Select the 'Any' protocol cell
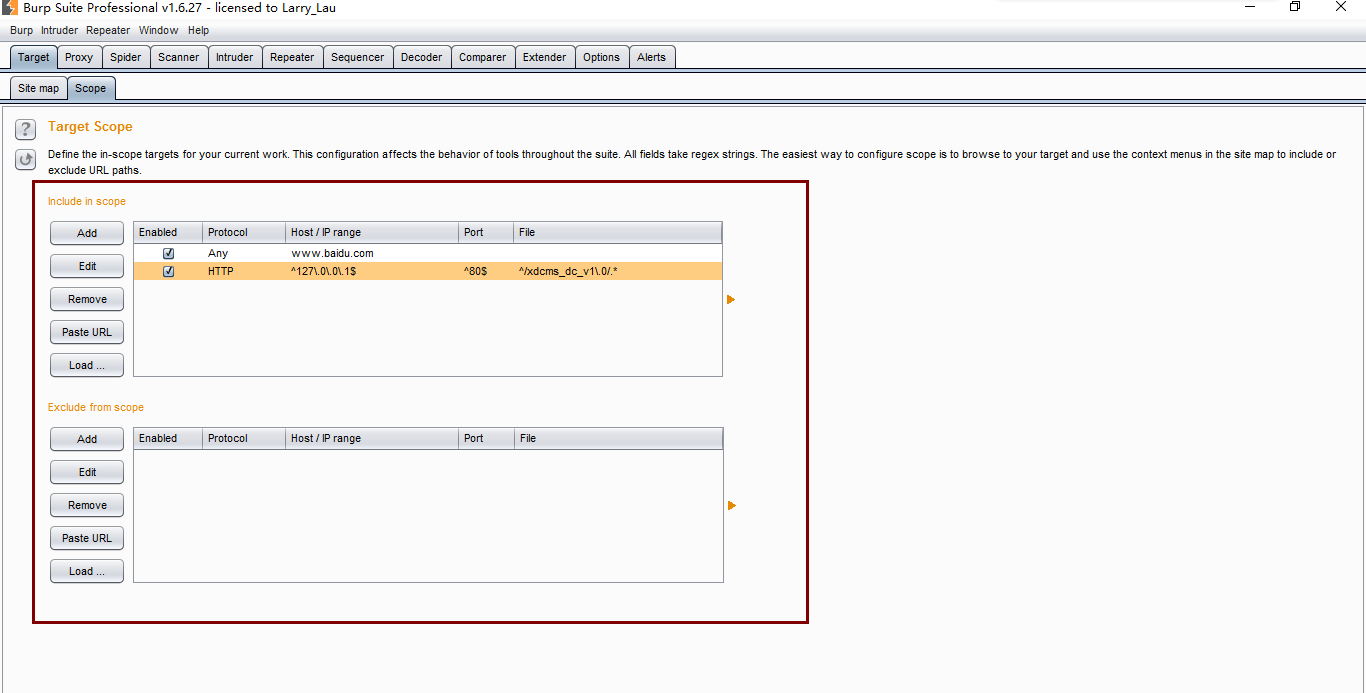Viewport: 1366px width, 693px height. (244, 254)
